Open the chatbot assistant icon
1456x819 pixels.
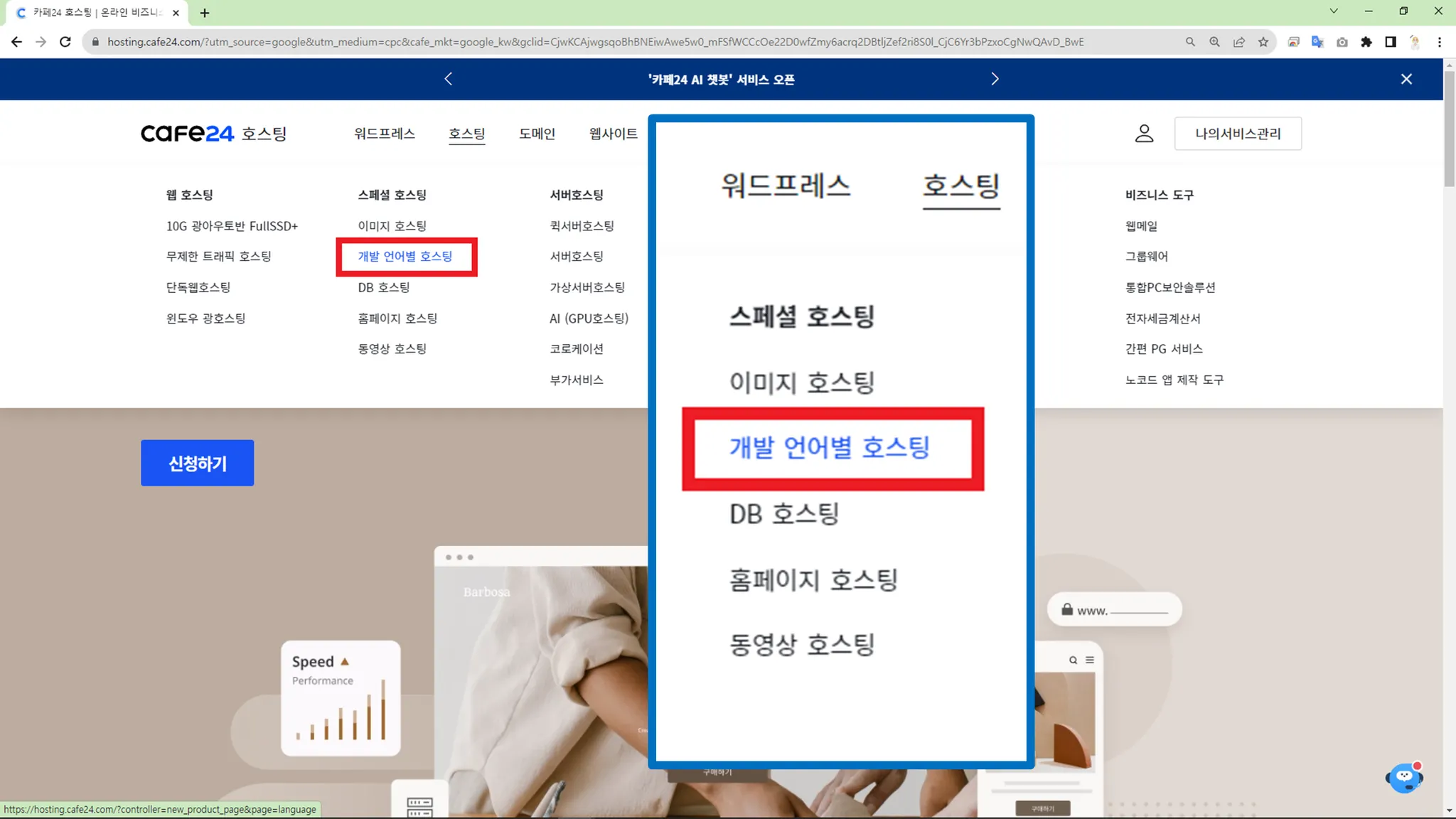[x=1404, y=778]
